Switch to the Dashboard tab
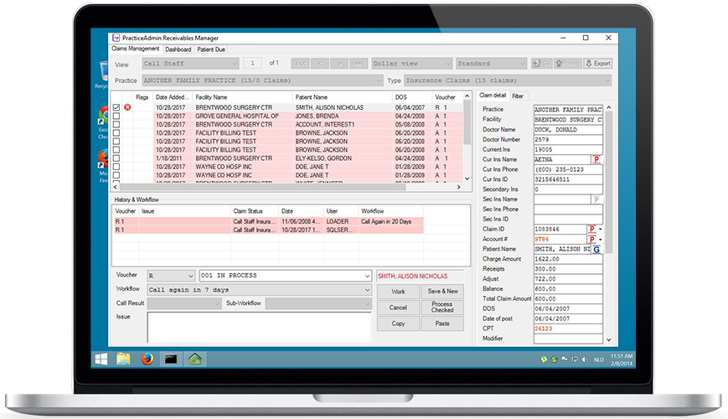 pos(178,49)
